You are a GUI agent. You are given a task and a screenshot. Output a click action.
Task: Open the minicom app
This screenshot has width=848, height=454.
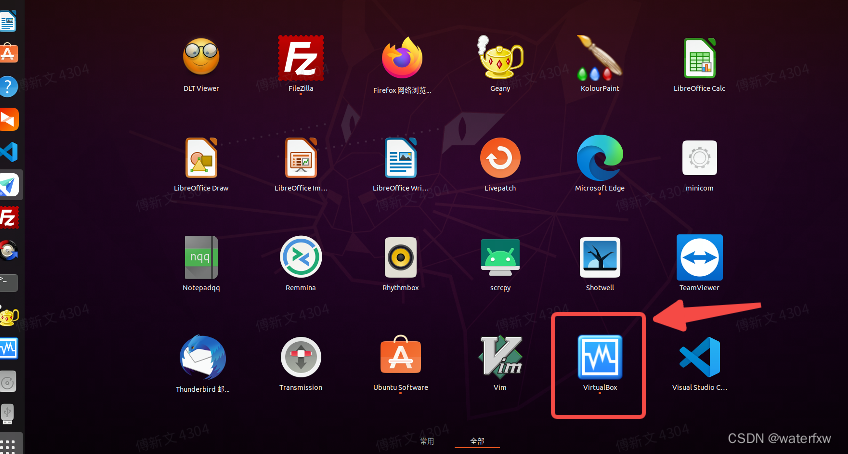click(699, 158)
